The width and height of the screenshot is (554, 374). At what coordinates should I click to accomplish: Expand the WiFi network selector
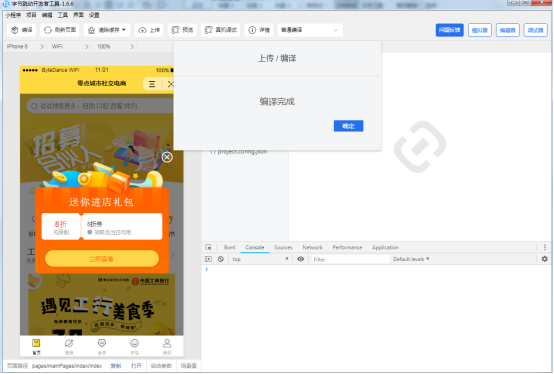(x=70, y=46)
